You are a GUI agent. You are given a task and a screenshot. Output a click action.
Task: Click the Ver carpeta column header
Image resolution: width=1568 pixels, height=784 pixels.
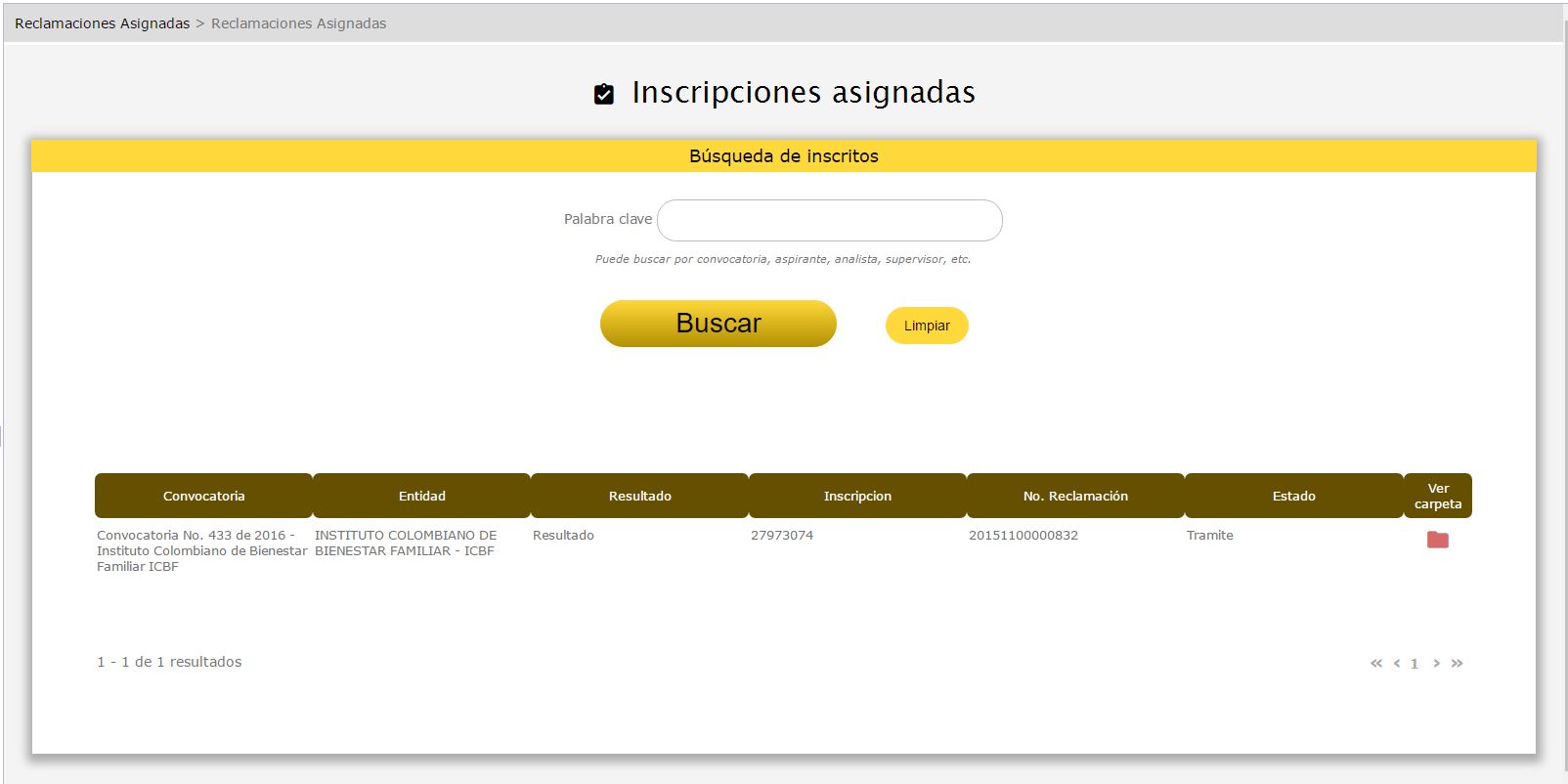point(1437,496)
